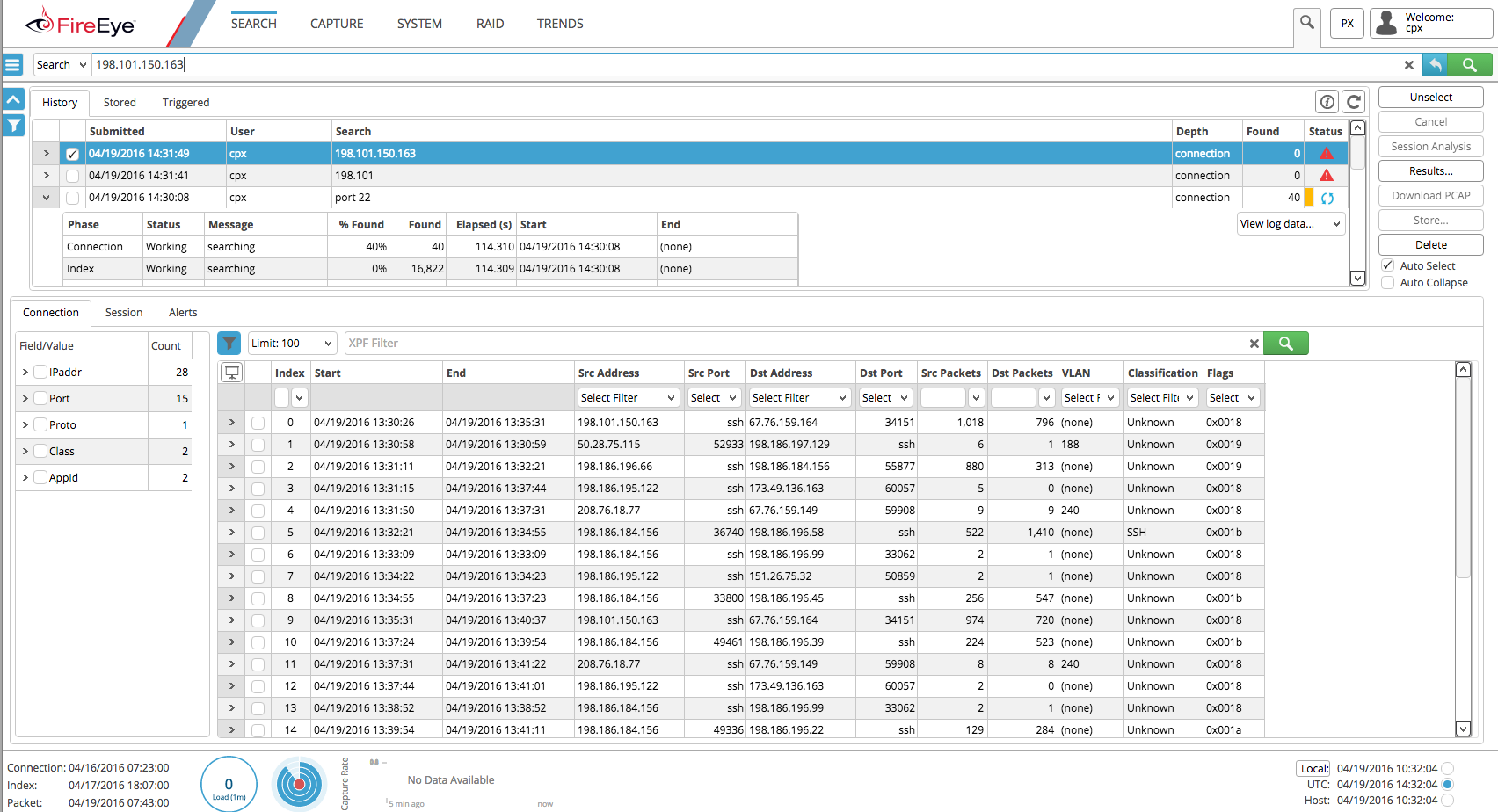Open column chooser monitor icon in table
Image resolution: width=1498 pixels, height=812 pixels.
point(232,373)
